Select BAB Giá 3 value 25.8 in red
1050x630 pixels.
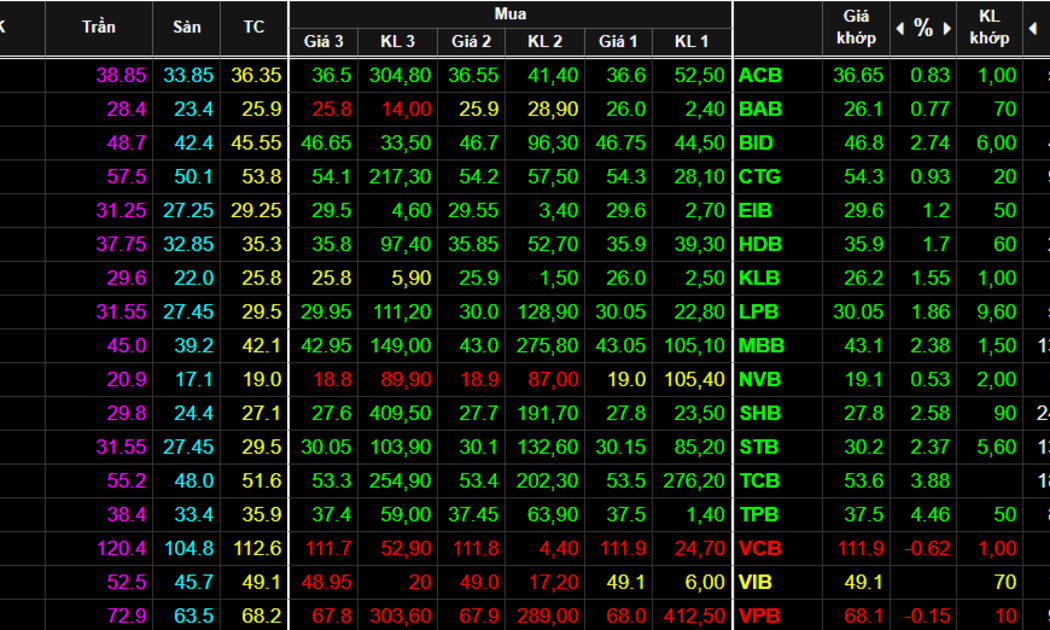pyautogui.click(x=331, y=109)
